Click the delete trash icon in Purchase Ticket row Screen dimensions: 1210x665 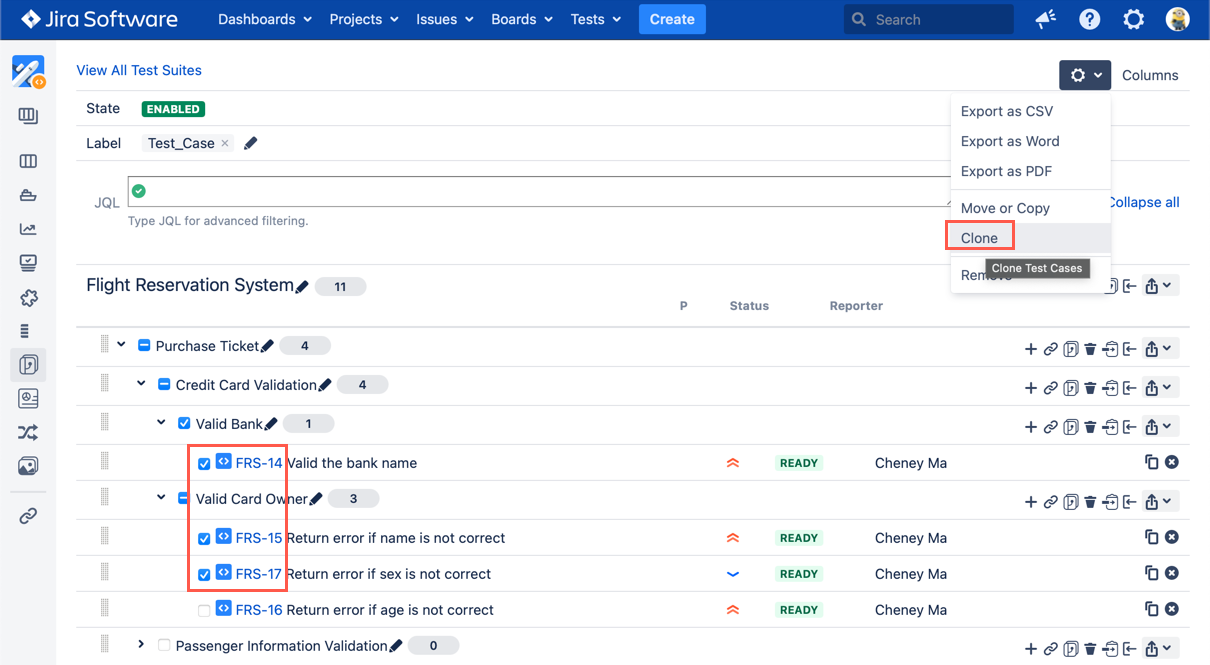point(1091,349)
